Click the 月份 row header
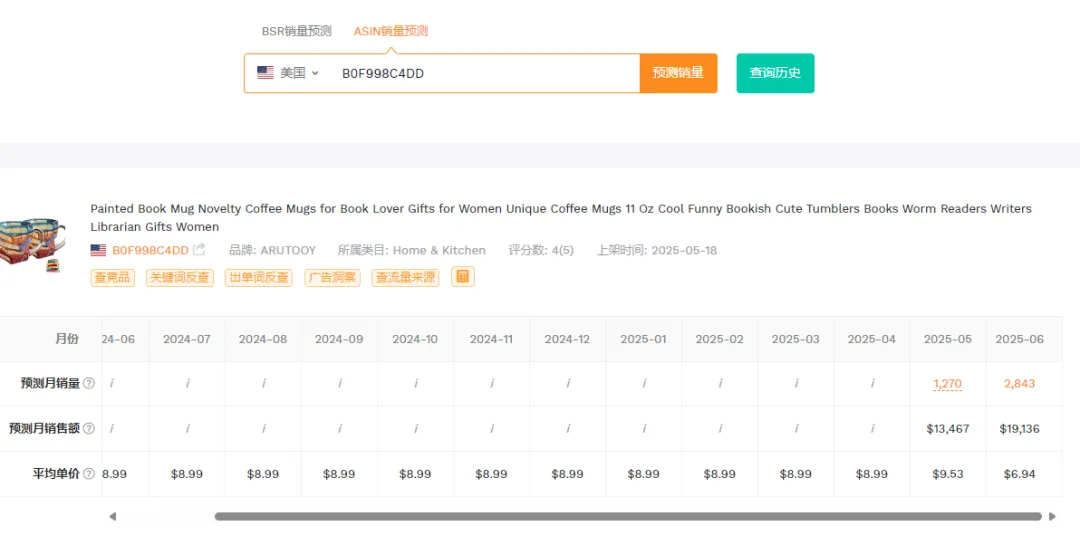The height and width of the screenshot is (545, 1080). pyautogui.click(x=67, y=339)
